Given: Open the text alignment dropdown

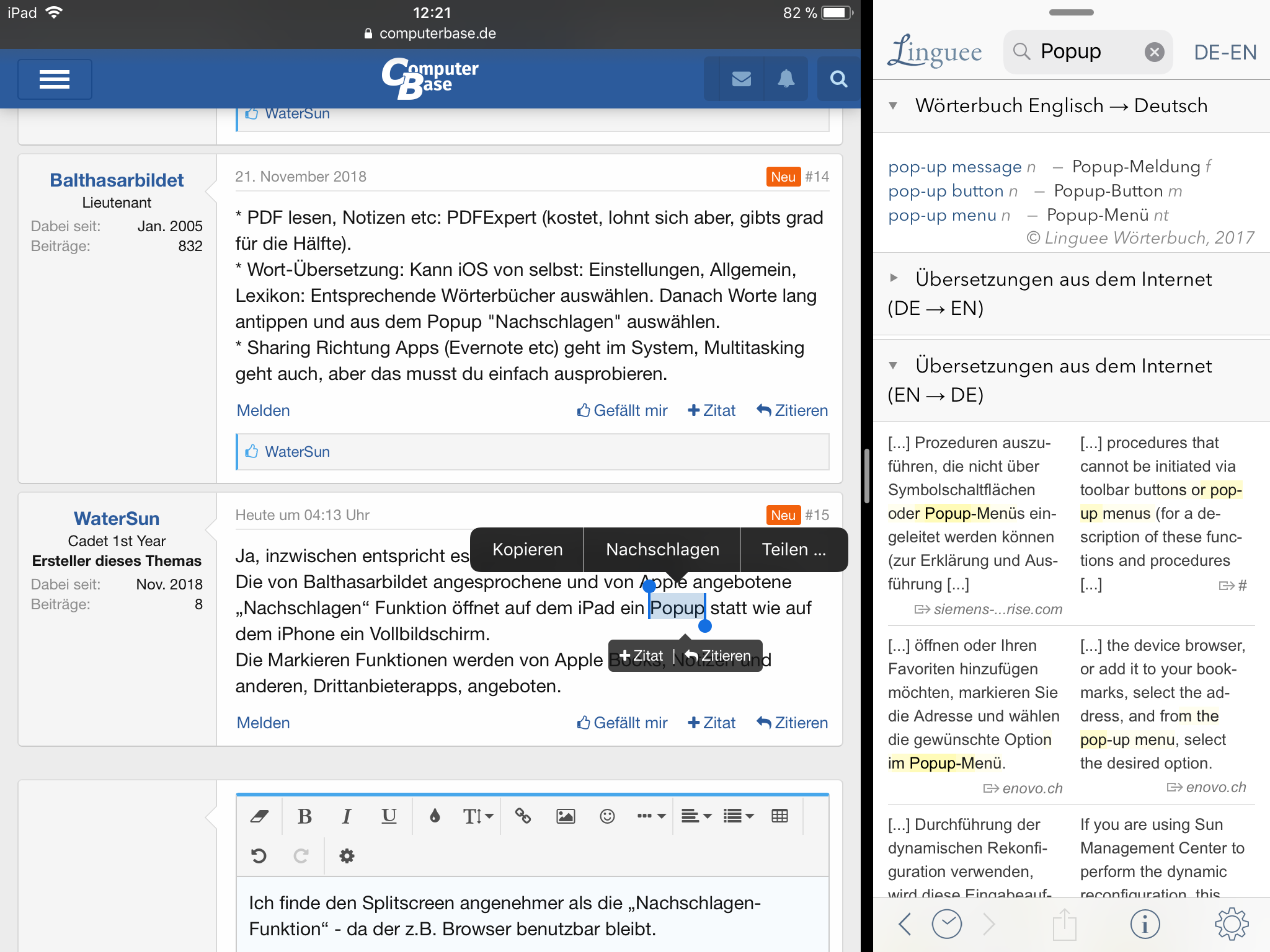Looking at the screenshot, I should click(x=696, y=816).
